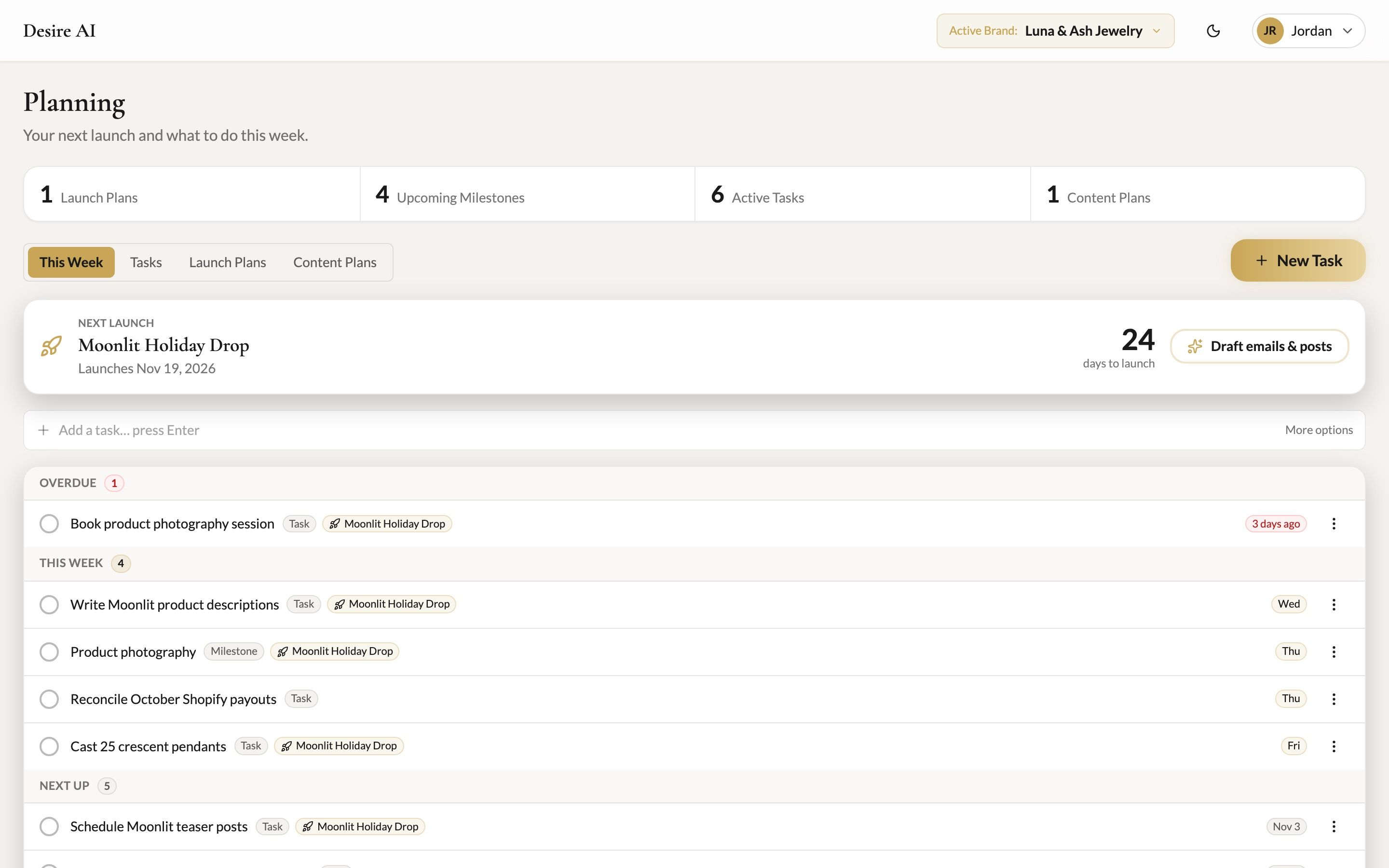Viewport: 1389px width, 868px height.
Task: Click the Milestone label on Product photography
Action: [x=233, y=651]
